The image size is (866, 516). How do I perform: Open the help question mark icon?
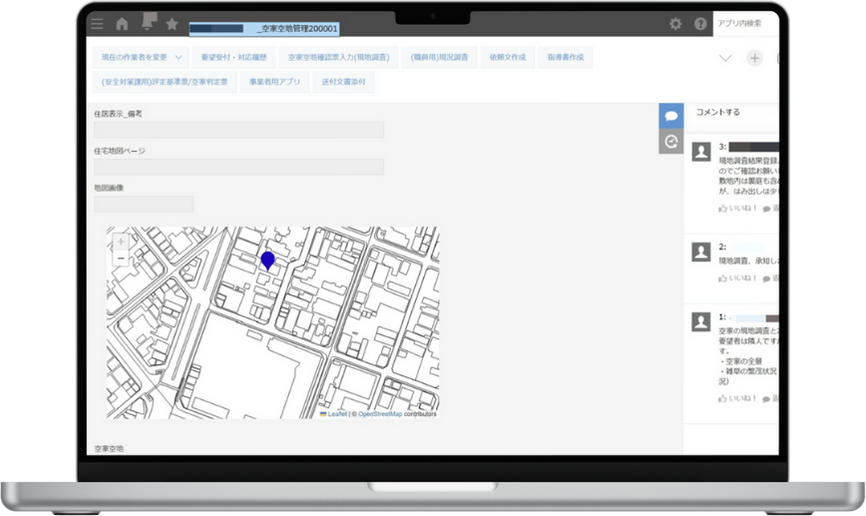[x=700, y=24]
